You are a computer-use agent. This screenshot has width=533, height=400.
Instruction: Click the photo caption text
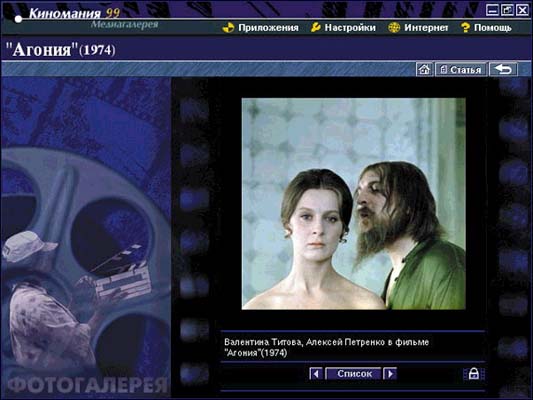(326, 347)
